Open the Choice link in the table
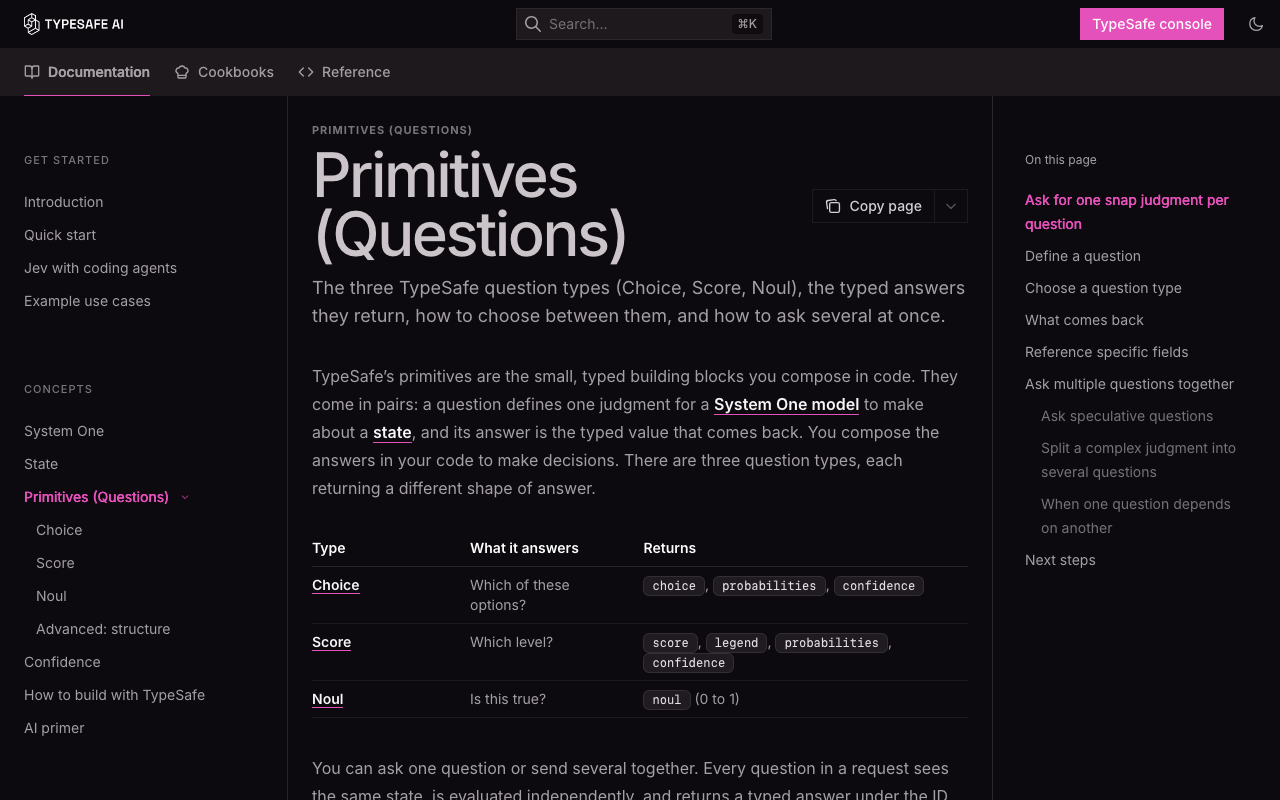The image size is (1280, 800). pyautogui.click(x=335, y=585)
